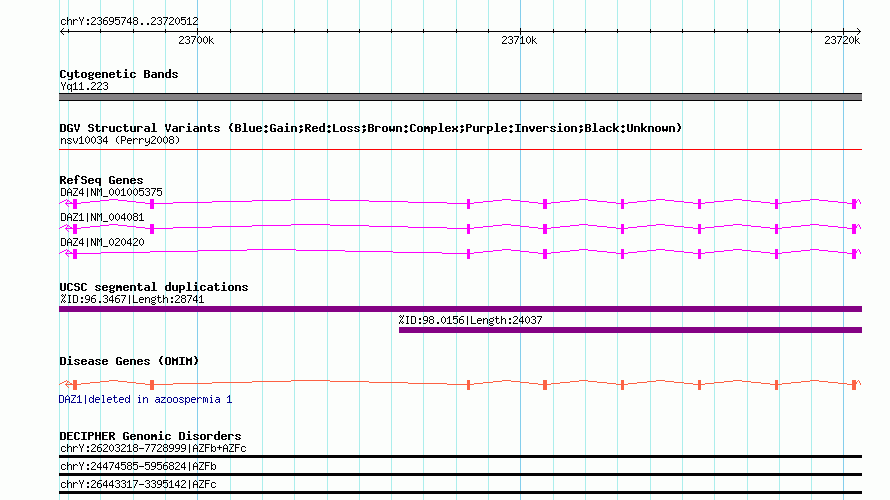The height and width of the screenshot is (500, 890).
Task: Select the DAZ4|NM_001005375 gene label
Action: (x=111, y=192)
